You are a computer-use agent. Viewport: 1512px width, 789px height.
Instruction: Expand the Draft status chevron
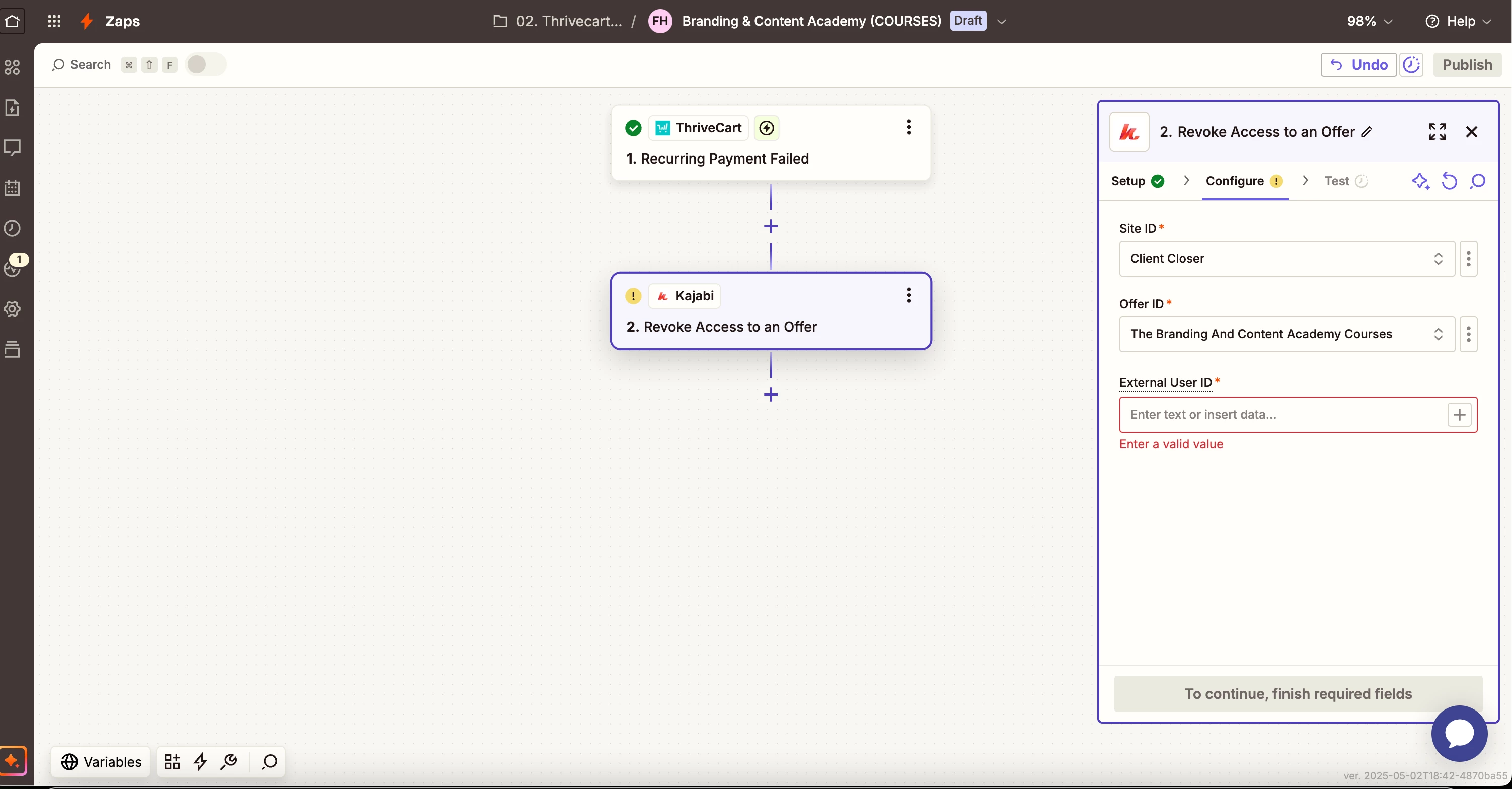pos(1001,22)
